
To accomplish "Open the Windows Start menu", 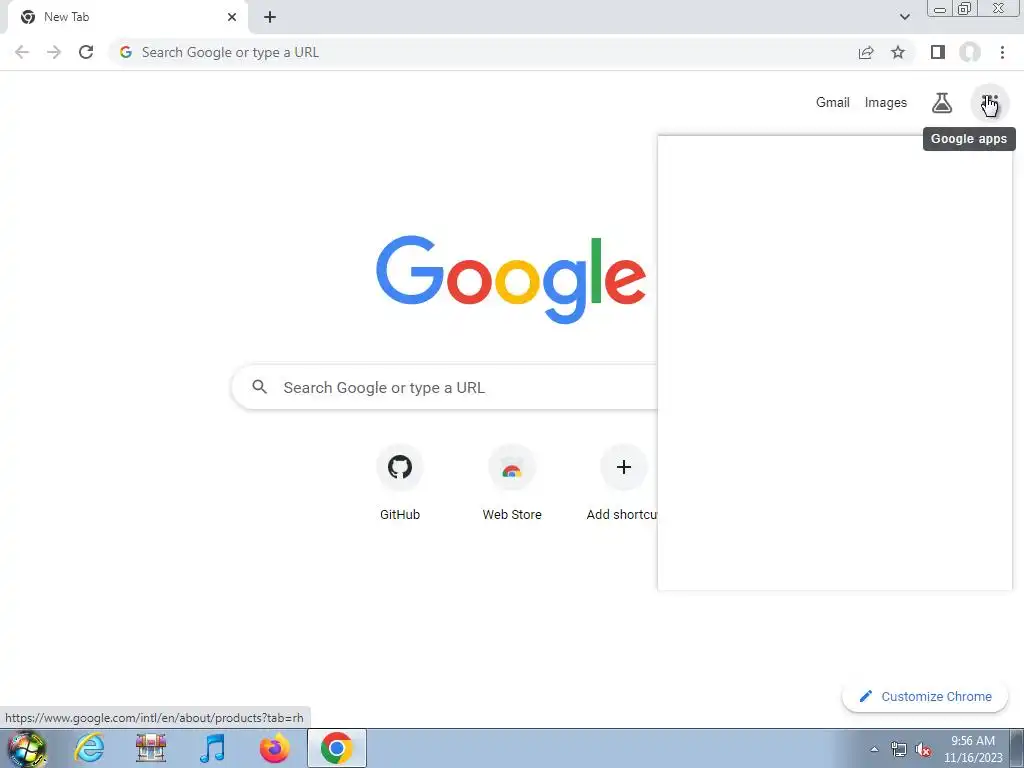I will pyautogui.click(x=27, y=748).
